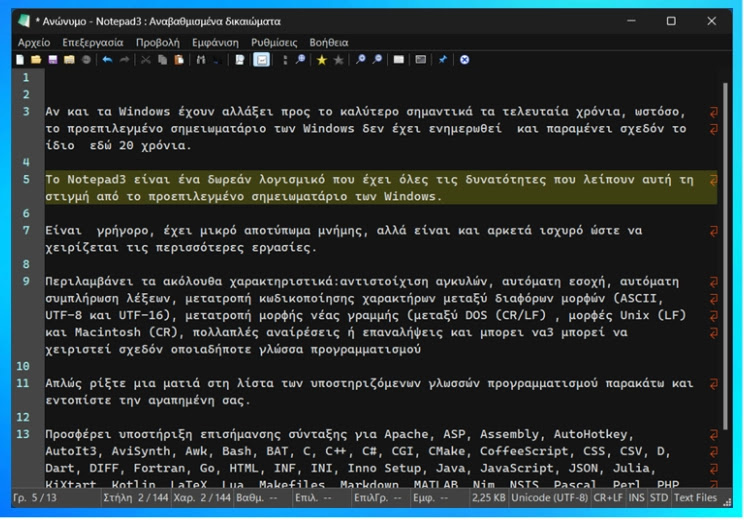Save the document using the floppy disk icon
The height and width of the screenshot is (520, 744).
[x=53, y=60]
